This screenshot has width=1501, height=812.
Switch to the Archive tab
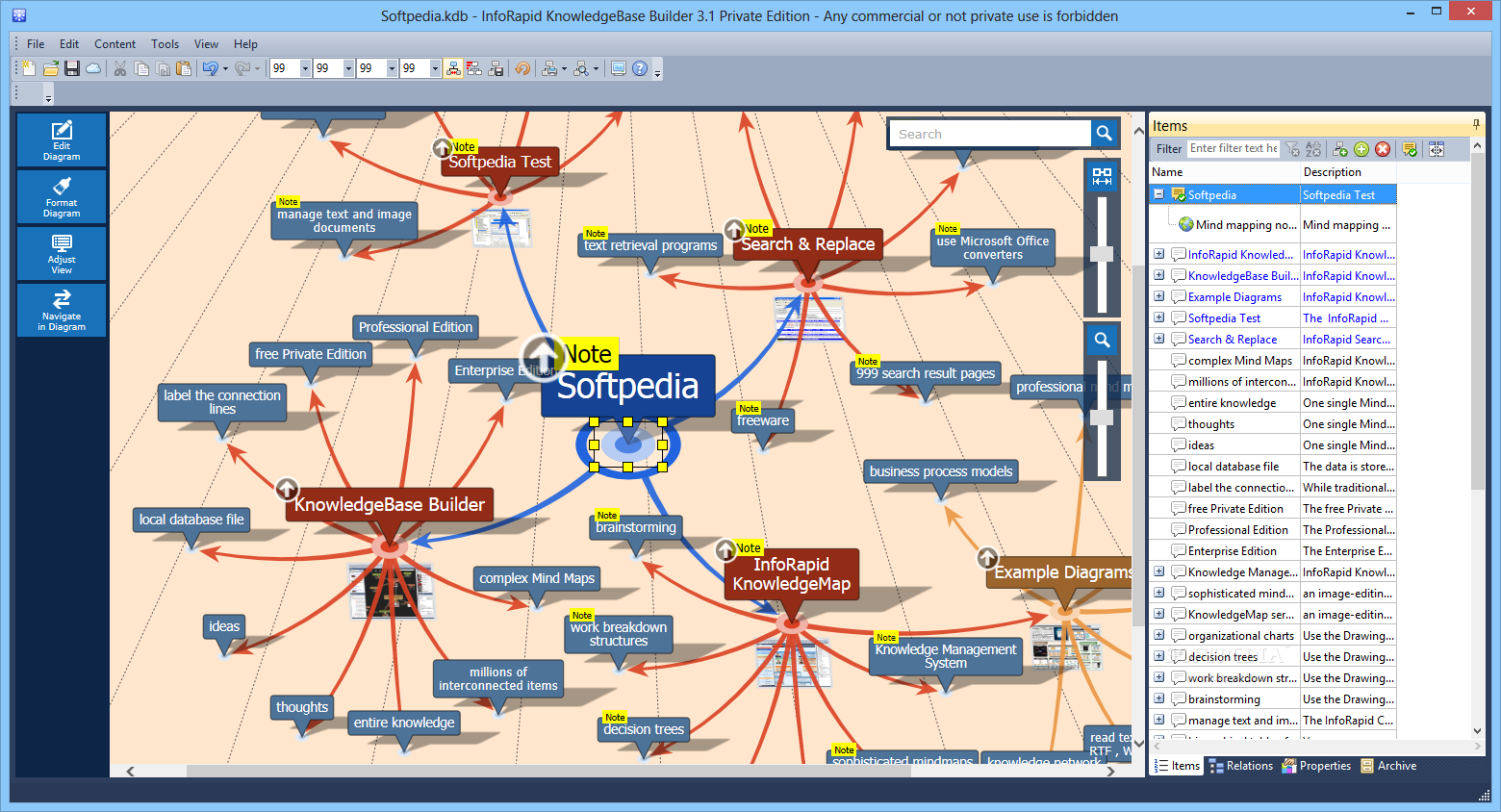pyautogui.click(x=1388, y=766)
